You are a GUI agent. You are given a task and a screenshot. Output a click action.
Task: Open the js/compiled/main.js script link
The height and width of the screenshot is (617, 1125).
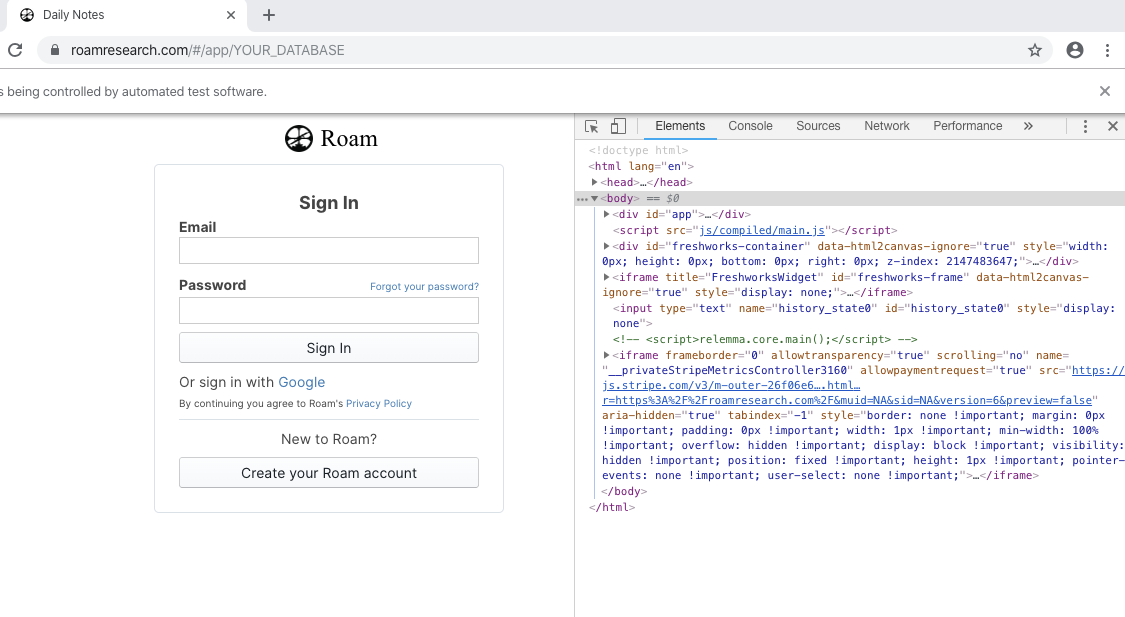pyautogui.click(x=762, y=230)
